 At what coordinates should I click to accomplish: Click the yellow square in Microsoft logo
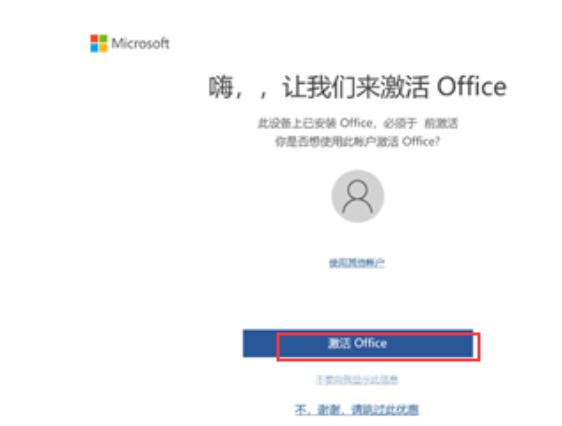(x=103, y=48)
